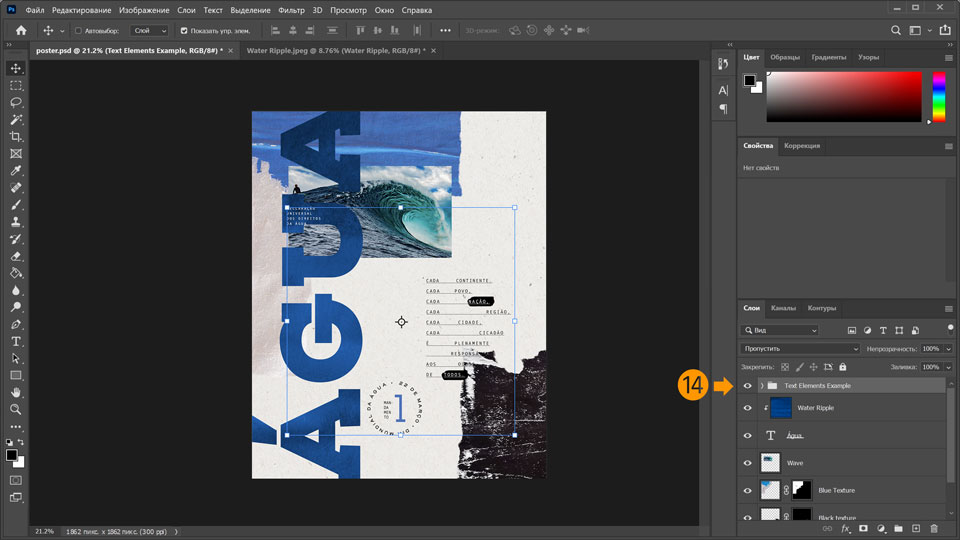Pick the Lasso tool
Viewport: 960px width, 540px height.
(16, 102)
